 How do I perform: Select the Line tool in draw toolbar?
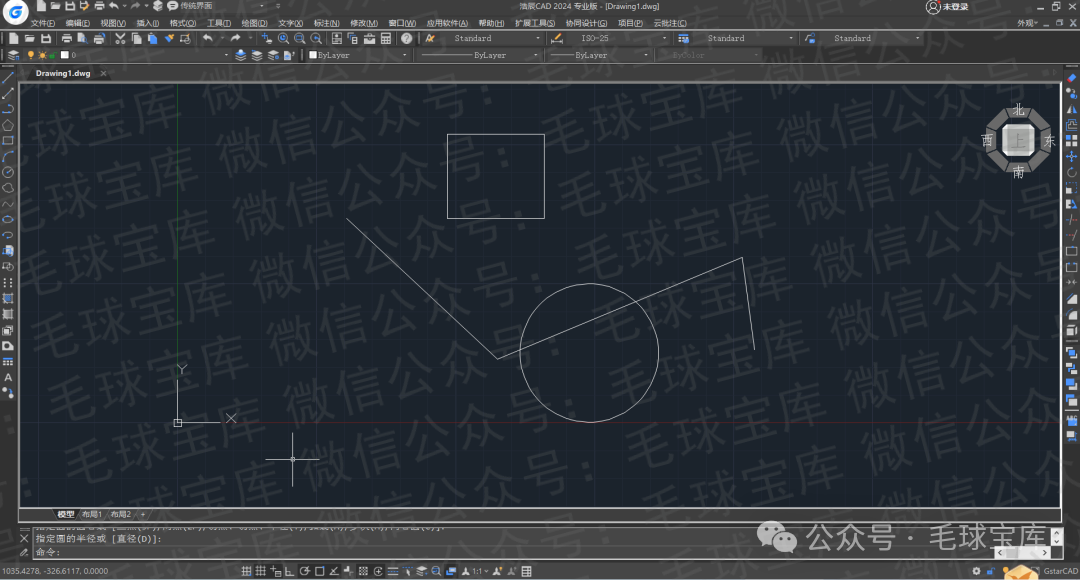8,78
